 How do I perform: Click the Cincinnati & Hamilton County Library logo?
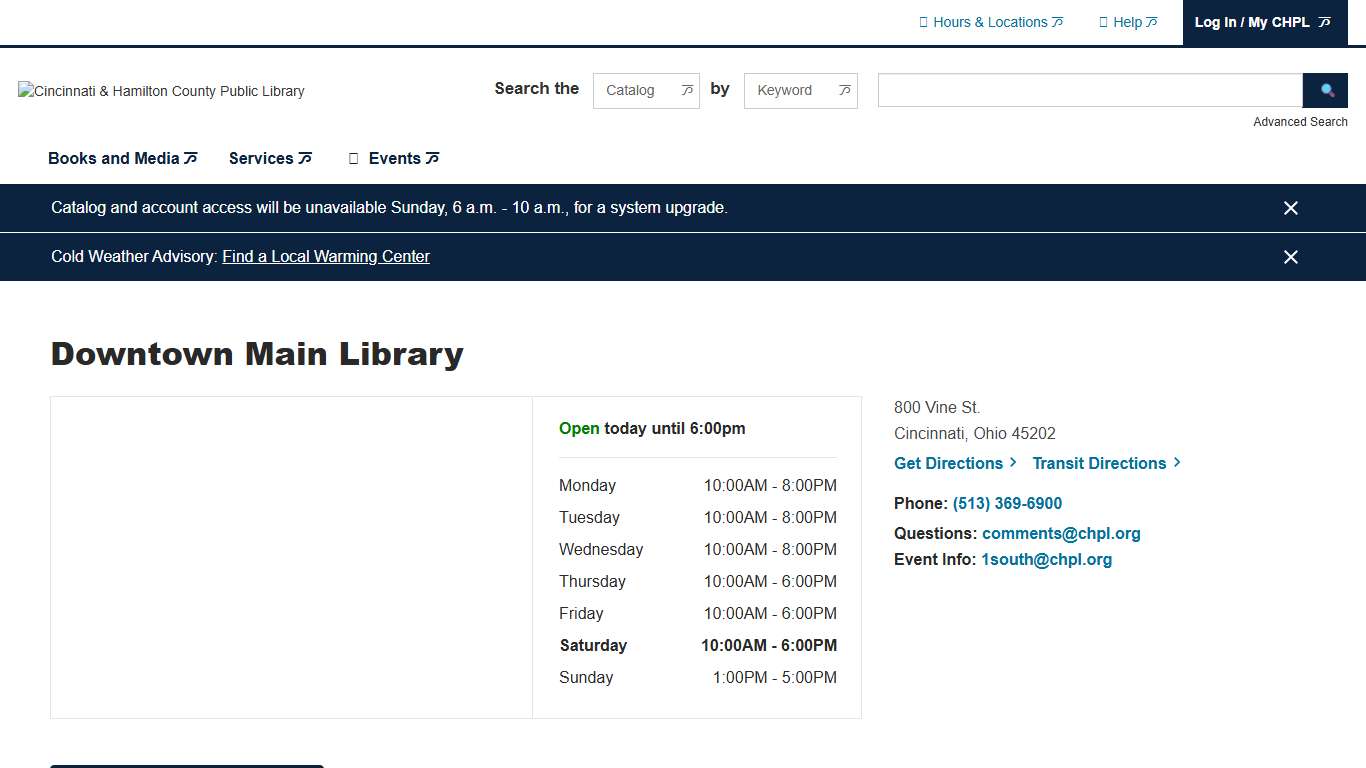[161, 91]
